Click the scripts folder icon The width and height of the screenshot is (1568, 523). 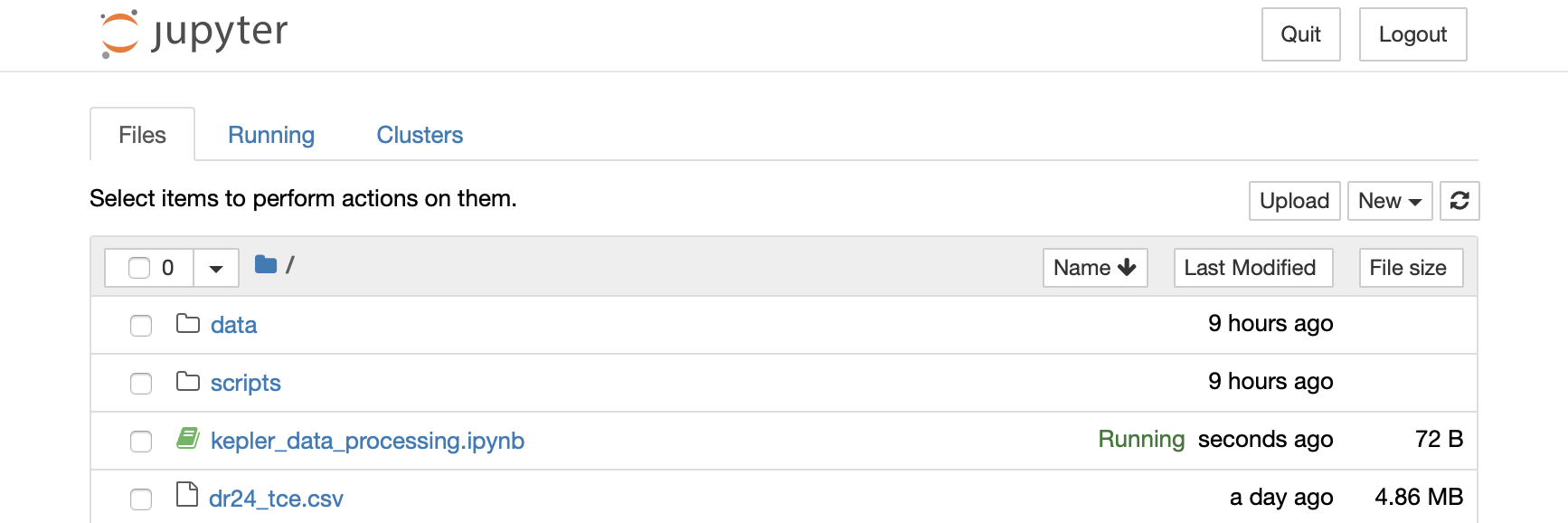(188, 382)
